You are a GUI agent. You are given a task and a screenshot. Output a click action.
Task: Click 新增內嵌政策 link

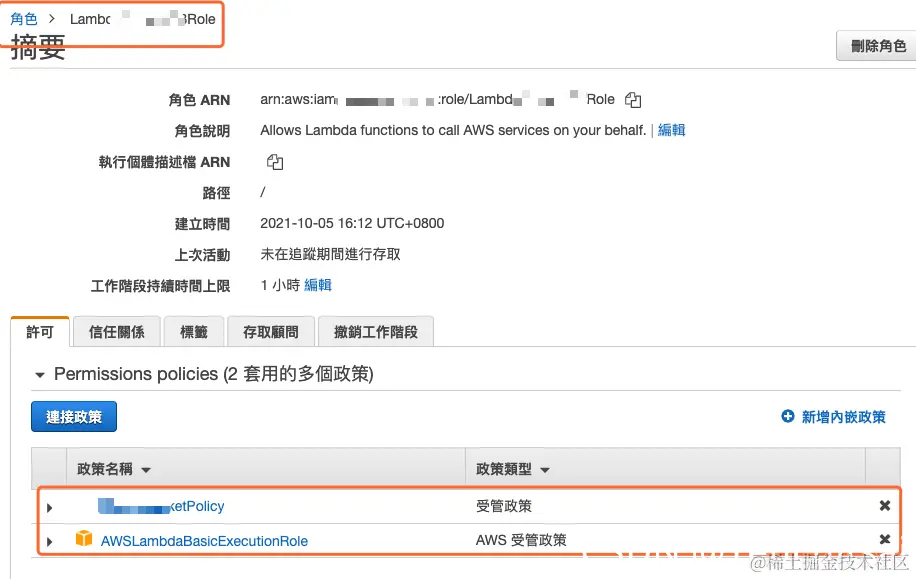[843, 417]
